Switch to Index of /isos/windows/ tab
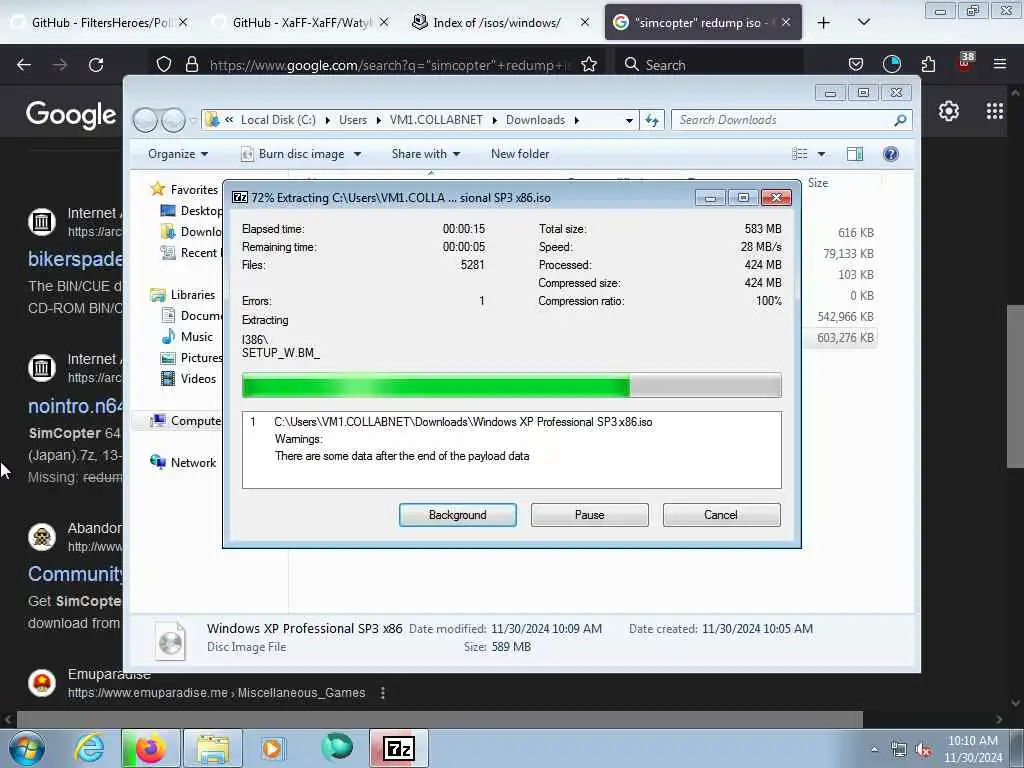The width and height of the screenshot is (1024, 768). [500, 23]
